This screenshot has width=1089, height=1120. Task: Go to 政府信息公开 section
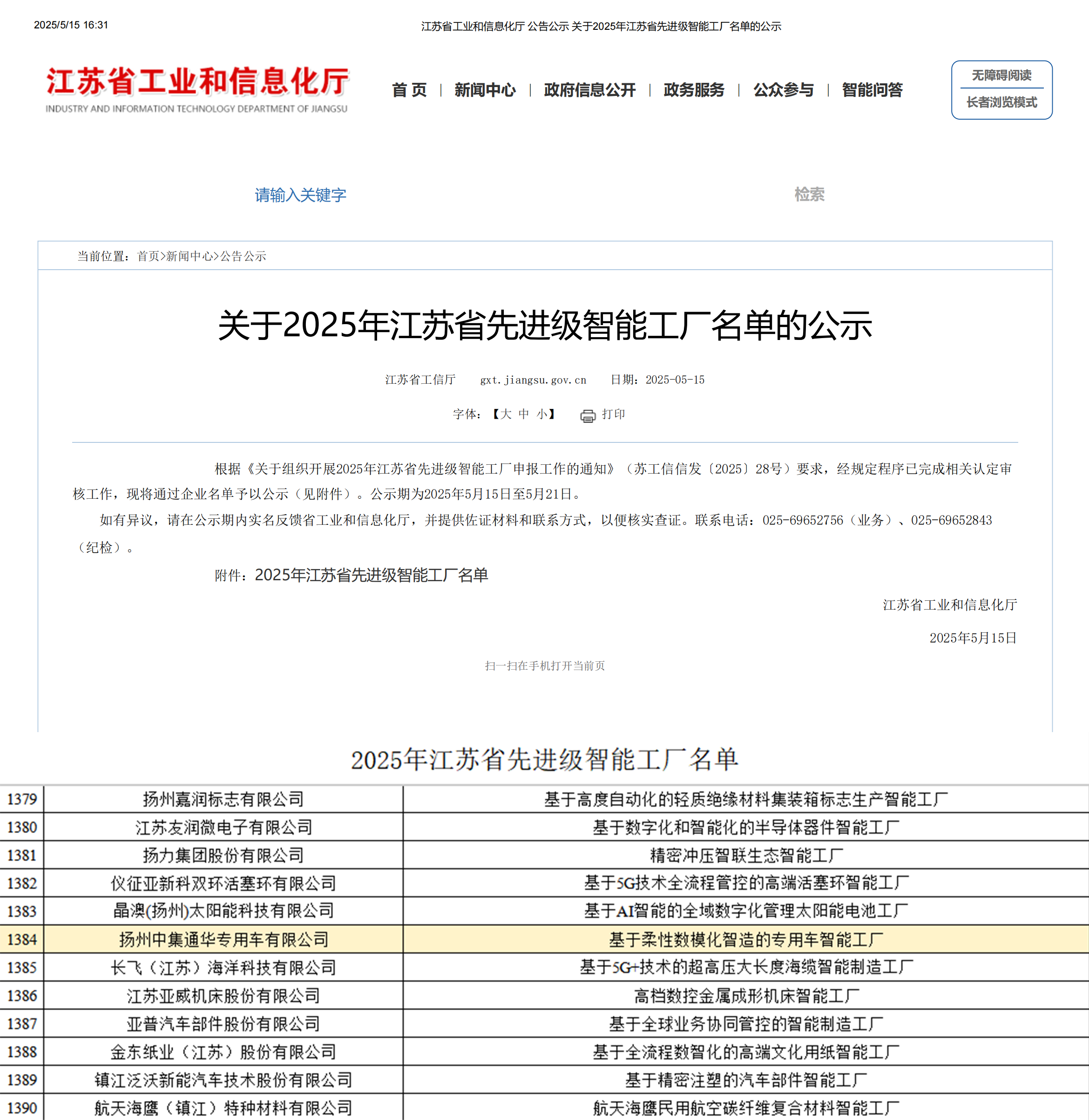[x=589, y=90]
